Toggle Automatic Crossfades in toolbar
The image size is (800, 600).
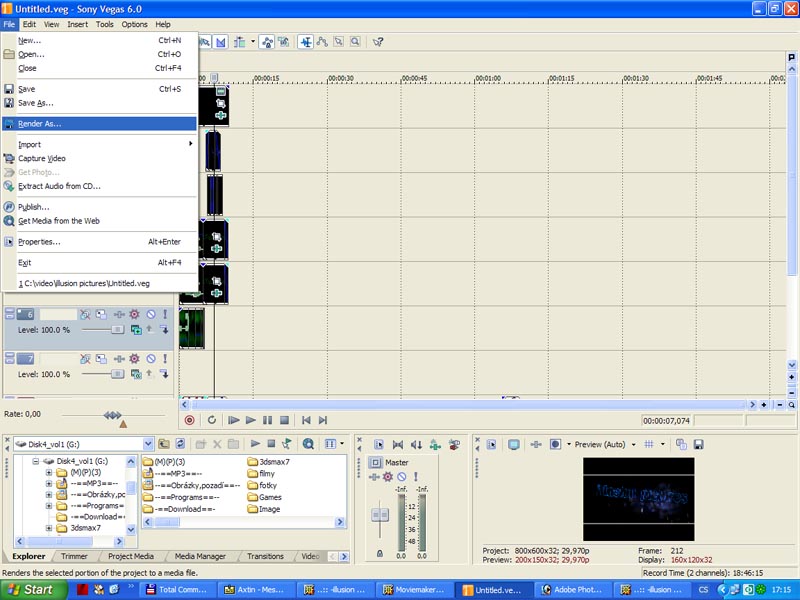pos(220,42)
